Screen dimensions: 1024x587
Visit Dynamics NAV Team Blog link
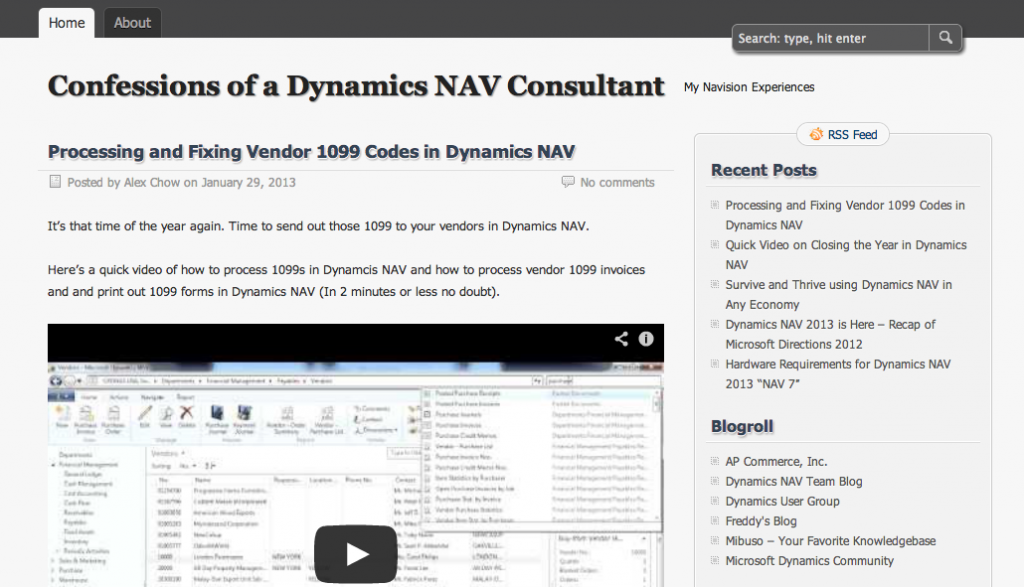click(793, 481)
